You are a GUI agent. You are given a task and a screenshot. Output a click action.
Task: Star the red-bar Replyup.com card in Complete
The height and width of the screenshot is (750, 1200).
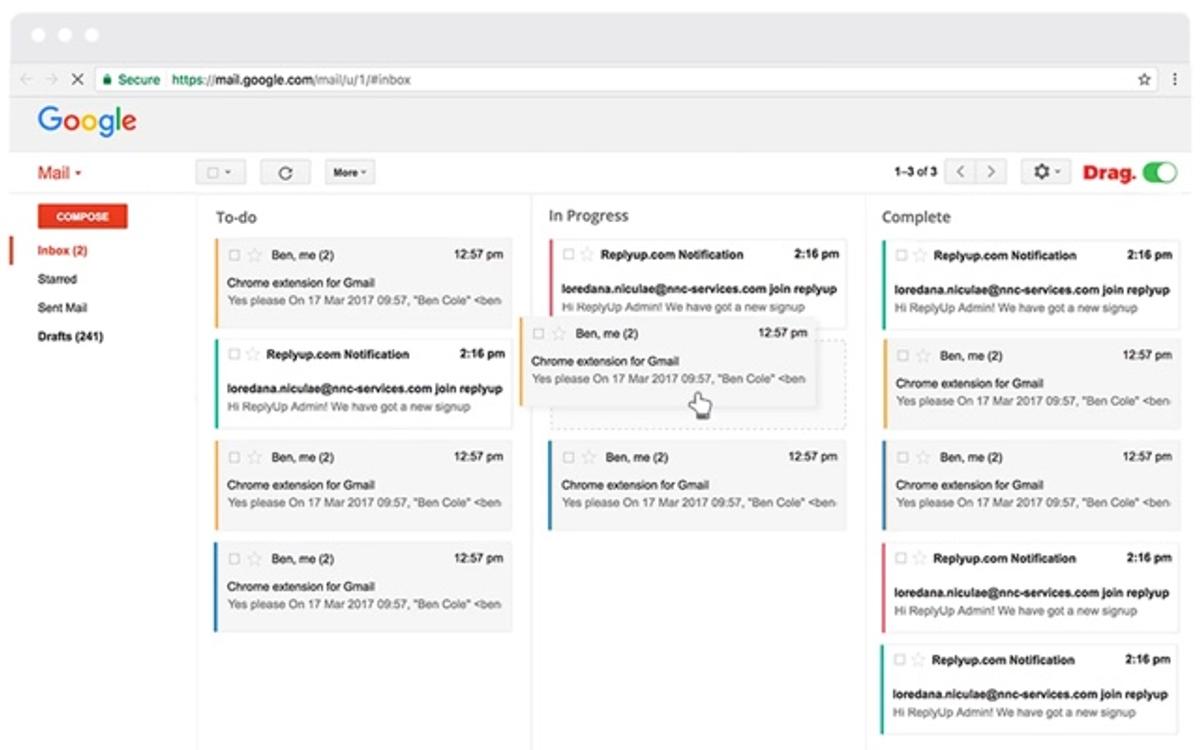919,558
